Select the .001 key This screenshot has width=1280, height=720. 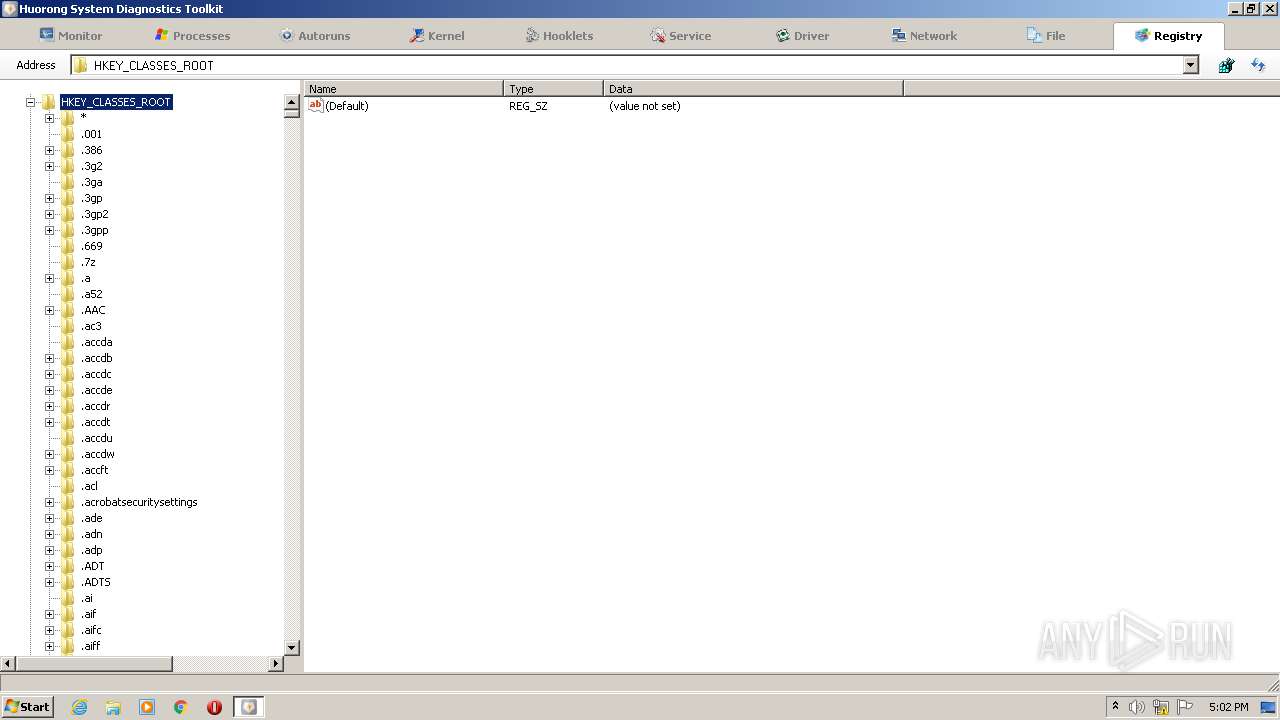pos(91,134)
